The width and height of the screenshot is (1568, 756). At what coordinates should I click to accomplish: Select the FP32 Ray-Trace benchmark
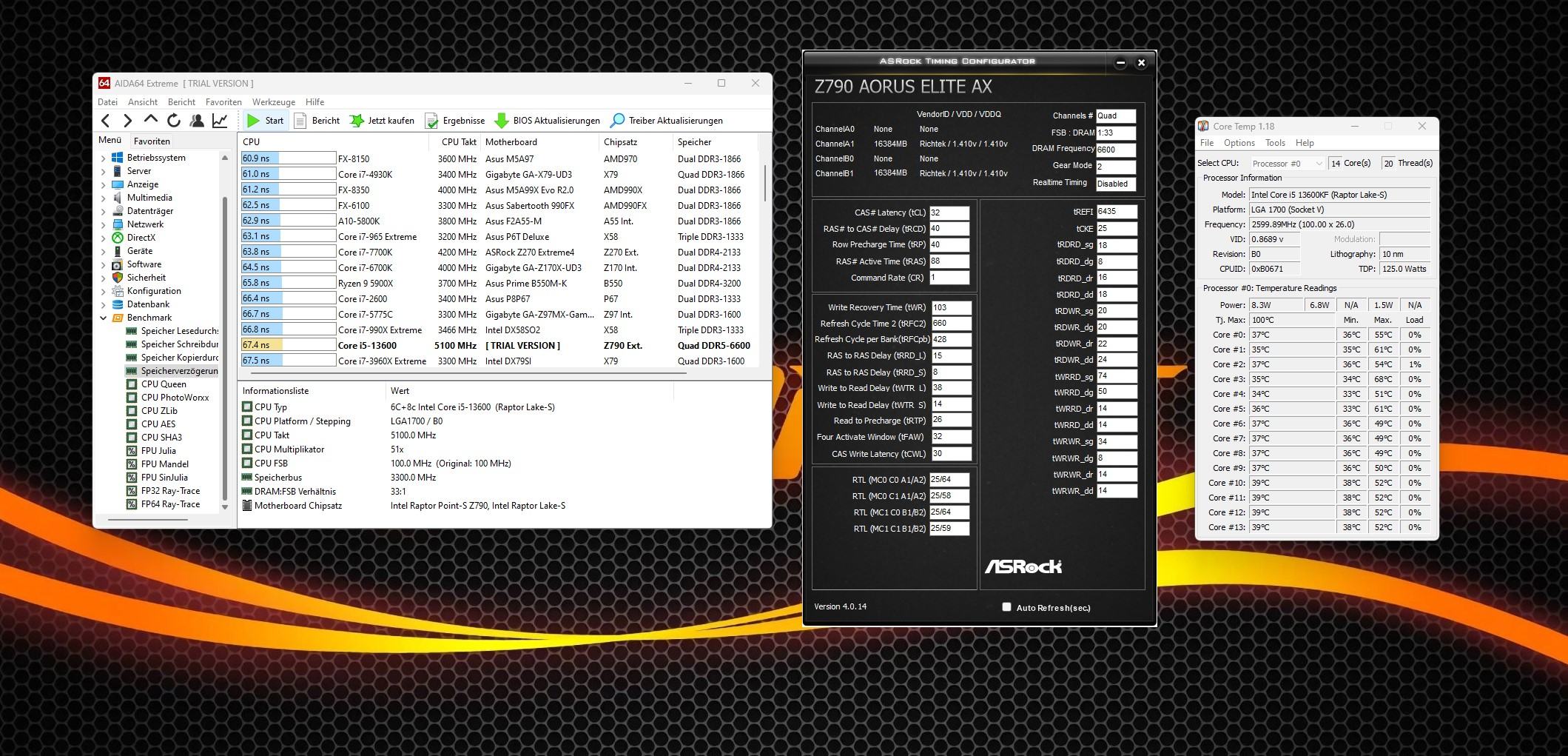coord(170,491)
